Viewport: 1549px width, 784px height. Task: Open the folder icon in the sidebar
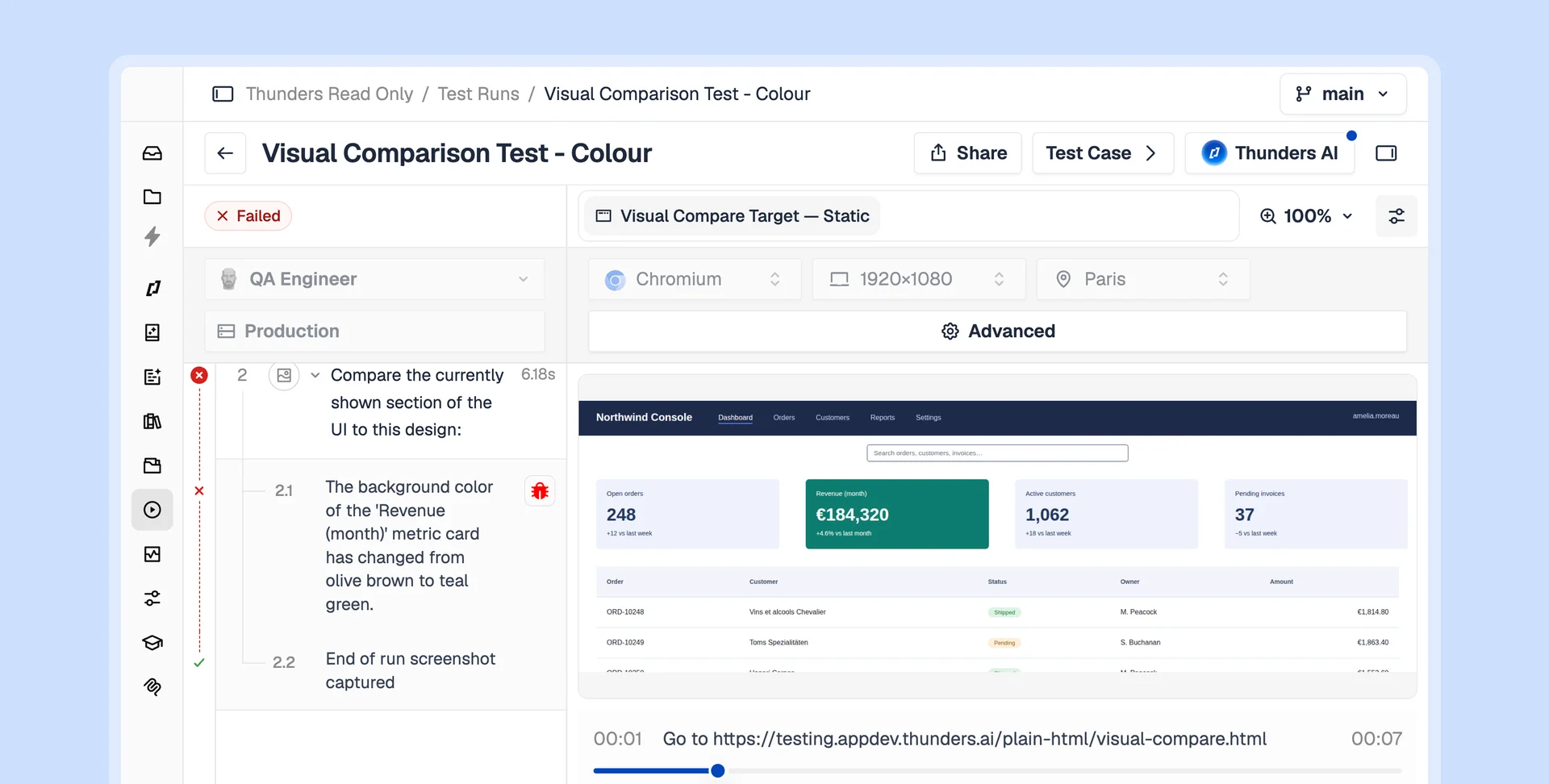(x=152, y=197)
